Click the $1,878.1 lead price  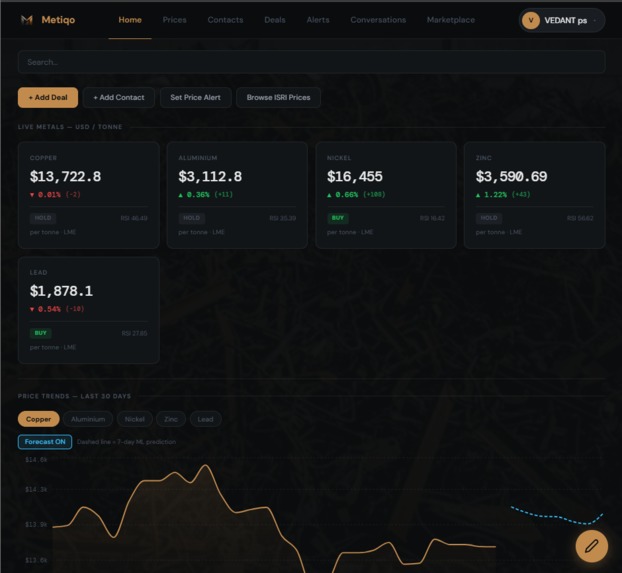tap(61, 291)
